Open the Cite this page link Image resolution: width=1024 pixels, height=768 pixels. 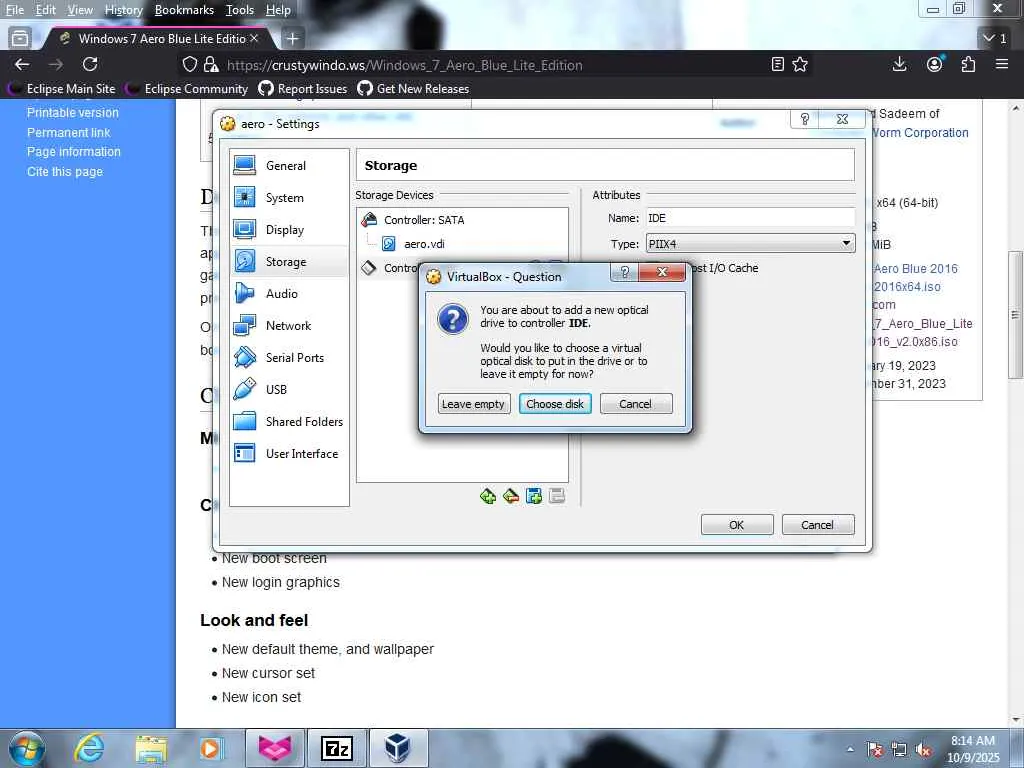point(65,171)
